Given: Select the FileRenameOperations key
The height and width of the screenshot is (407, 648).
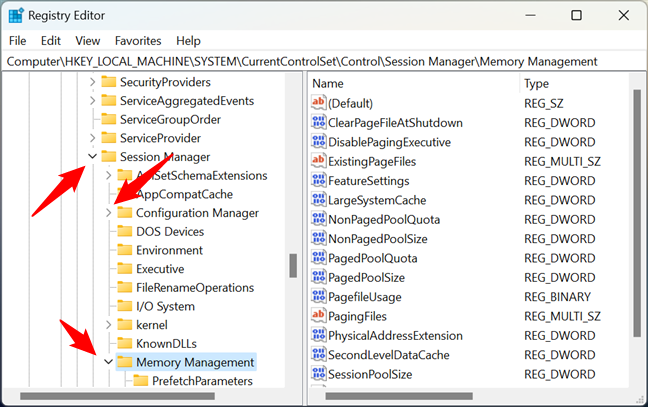Looking at the screenshot, I should coord(195,288).
